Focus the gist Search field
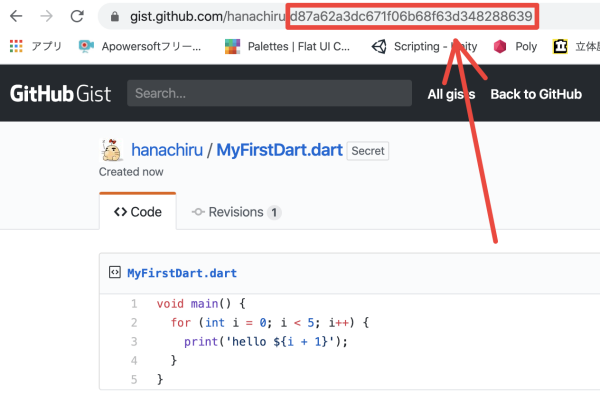The height and width of the screenshot is (395, 600). click(269, 93)
